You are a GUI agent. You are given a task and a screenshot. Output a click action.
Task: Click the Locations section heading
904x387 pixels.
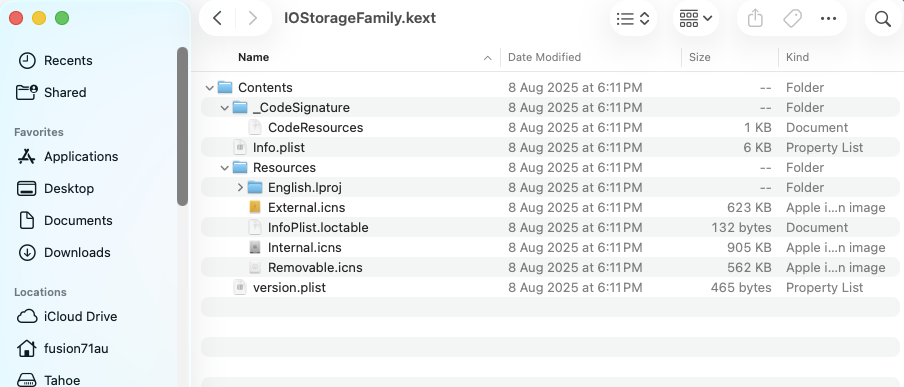(x=40, y=292)
